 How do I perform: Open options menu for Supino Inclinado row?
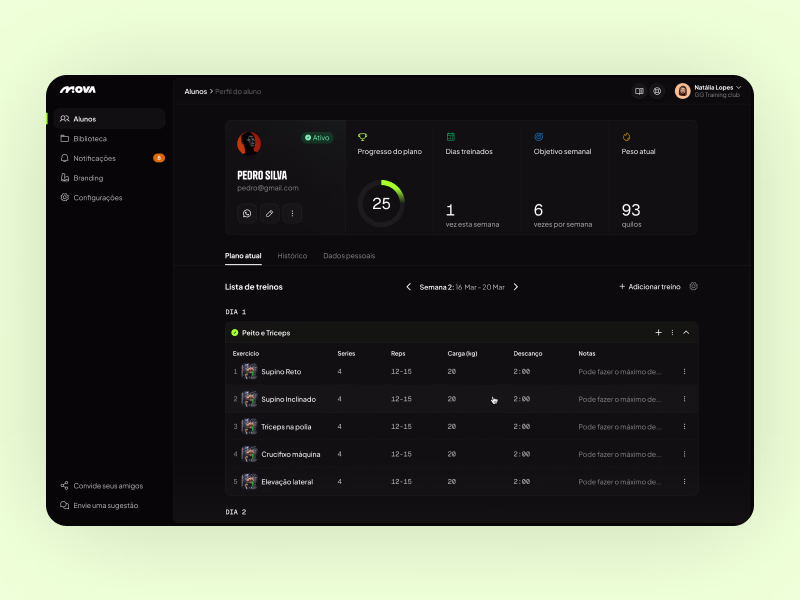684,399
